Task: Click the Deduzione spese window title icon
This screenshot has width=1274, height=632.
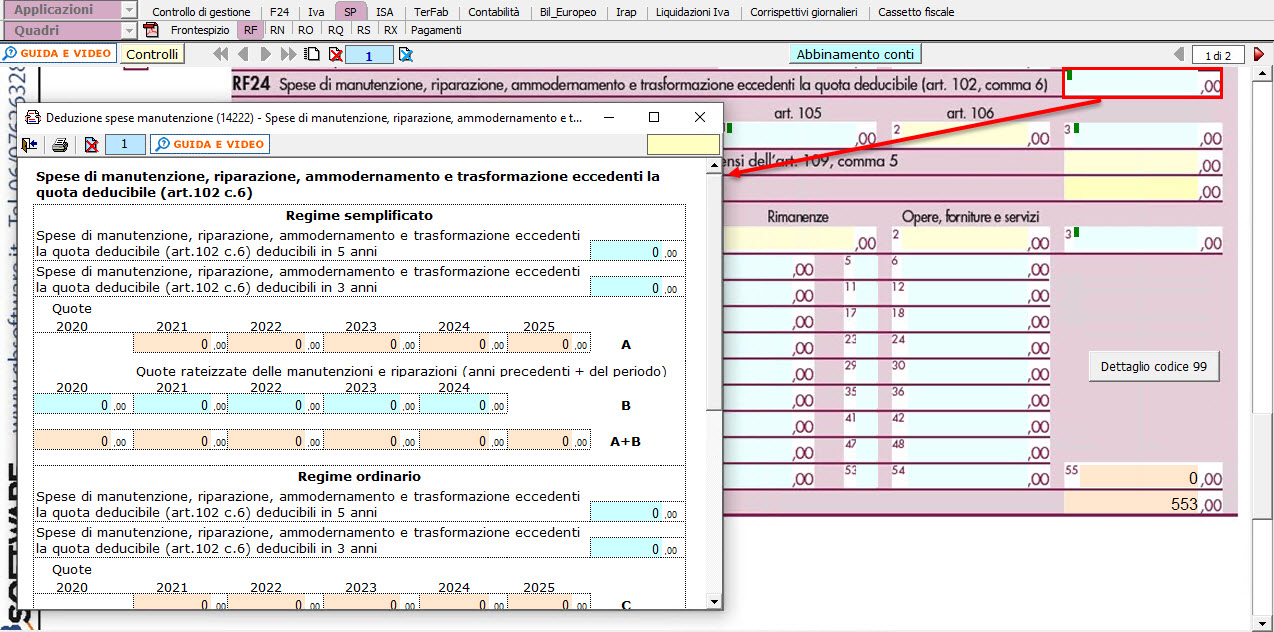Action: pos(33,117)
